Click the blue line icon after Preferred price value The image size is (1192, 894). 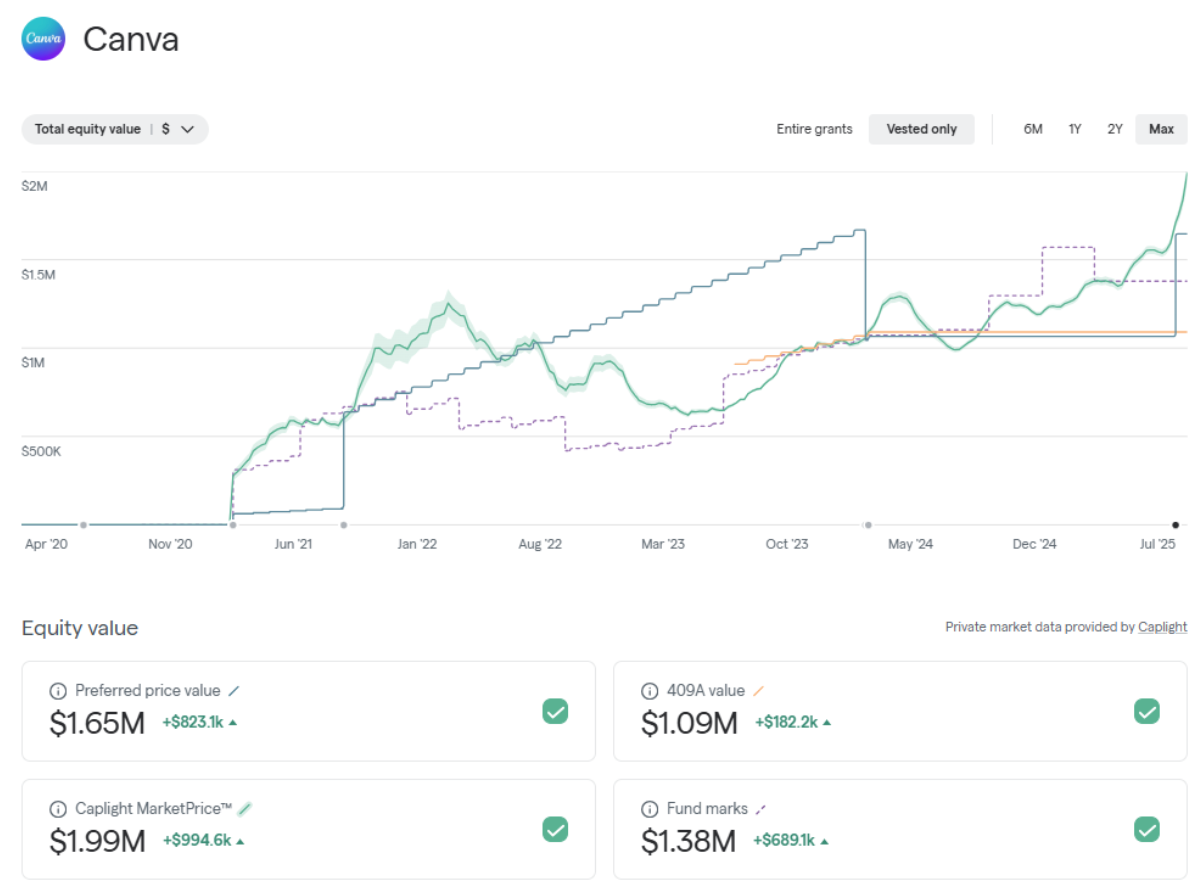pos(234,690)
